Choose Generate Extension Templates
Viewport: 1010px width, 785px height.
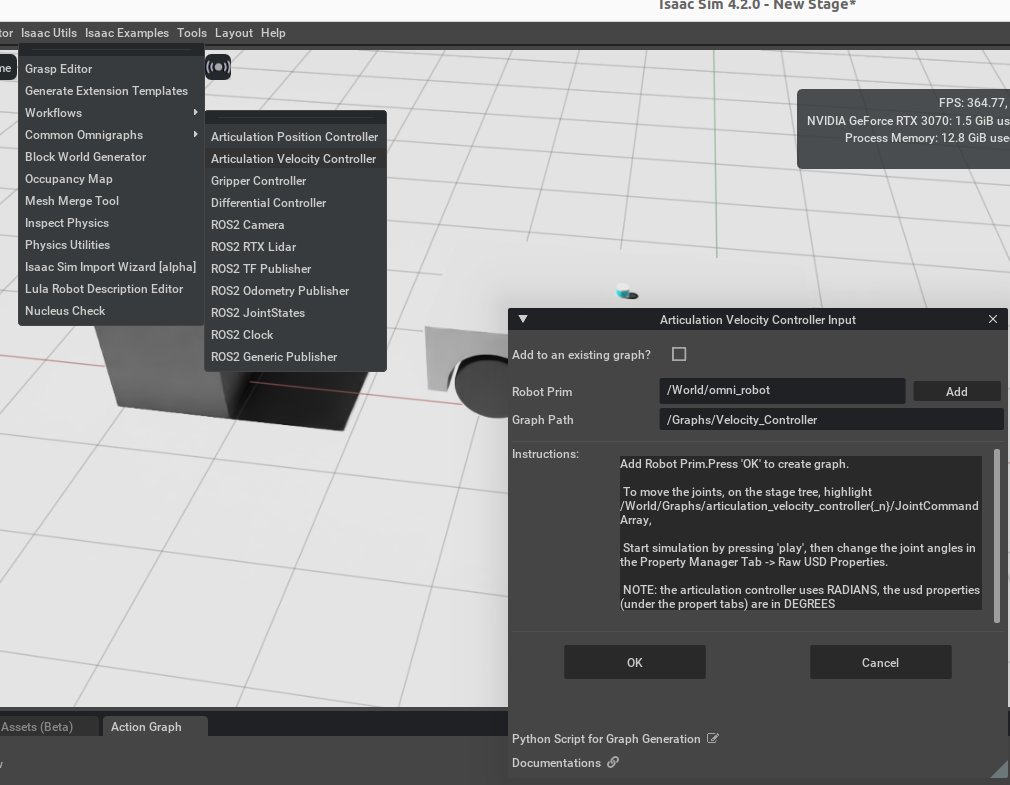click(x=111, y=91)
